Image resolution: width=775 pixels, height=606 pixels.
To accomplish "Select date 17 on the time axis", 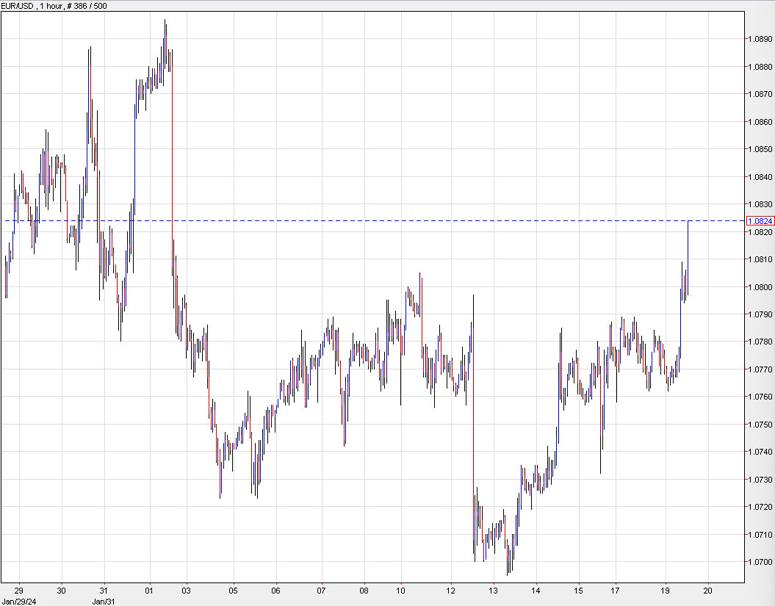I will point(615,591).
